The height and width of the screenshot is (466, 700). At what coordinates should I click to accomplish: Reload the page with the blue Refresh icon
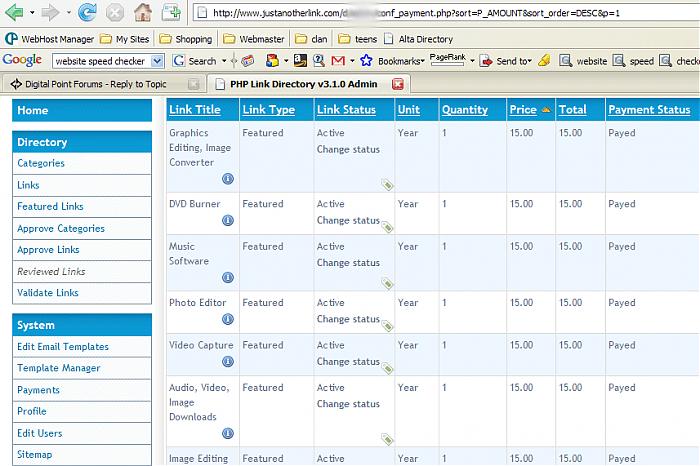(87, 12)
